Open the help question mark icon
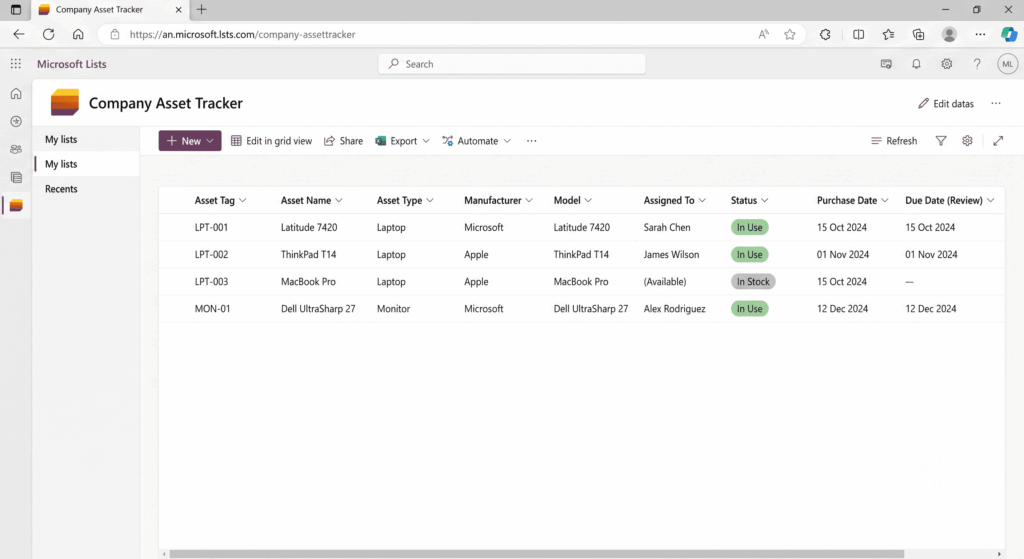This screenshot has height=559, width=1024. point(977,64)
